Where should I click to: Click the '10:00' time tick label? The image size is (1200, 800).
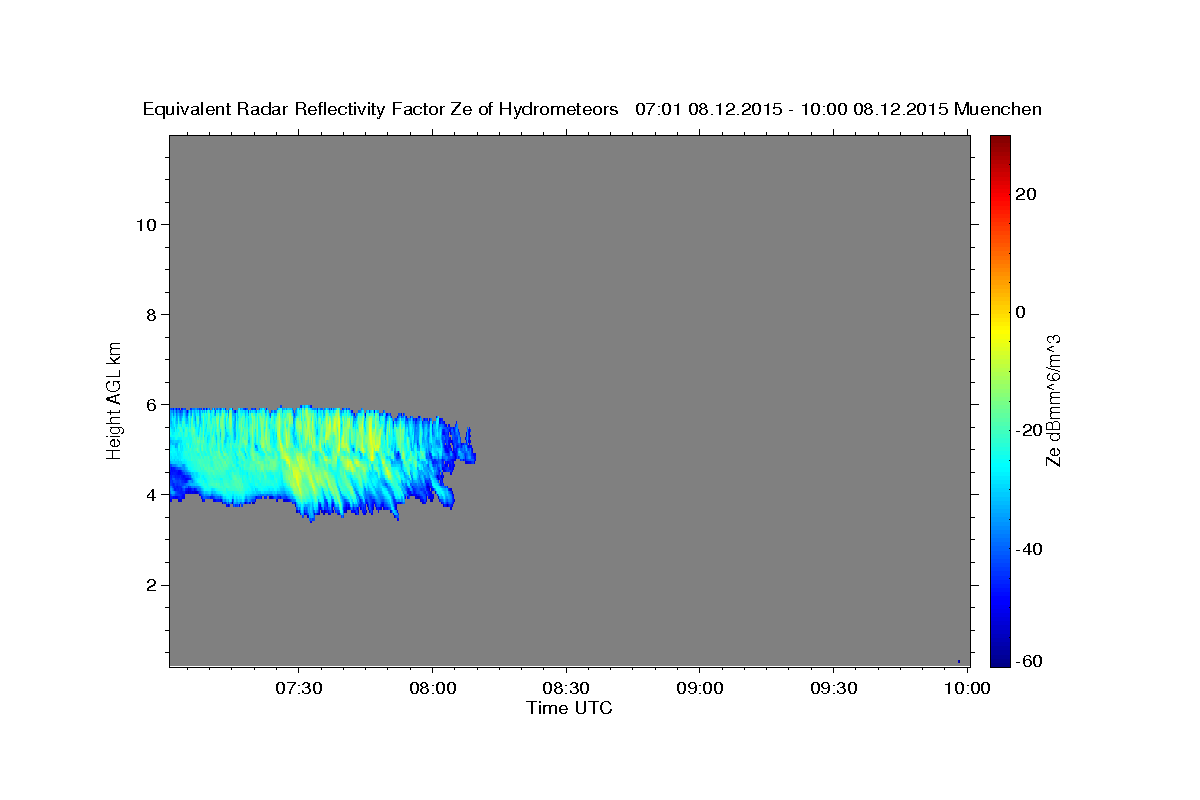click(967, 688)
